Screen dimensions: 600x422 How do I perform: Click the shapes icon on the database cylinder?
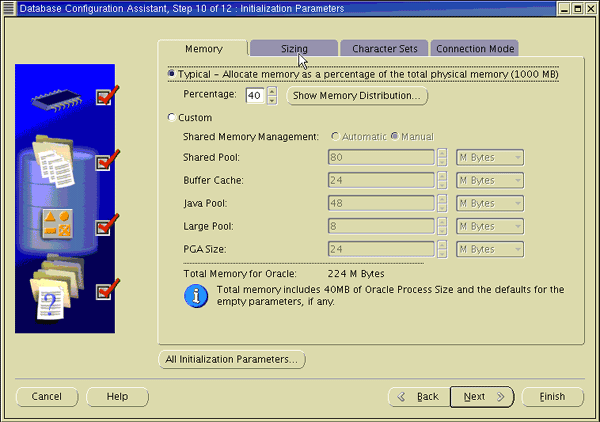click(57, 223)
